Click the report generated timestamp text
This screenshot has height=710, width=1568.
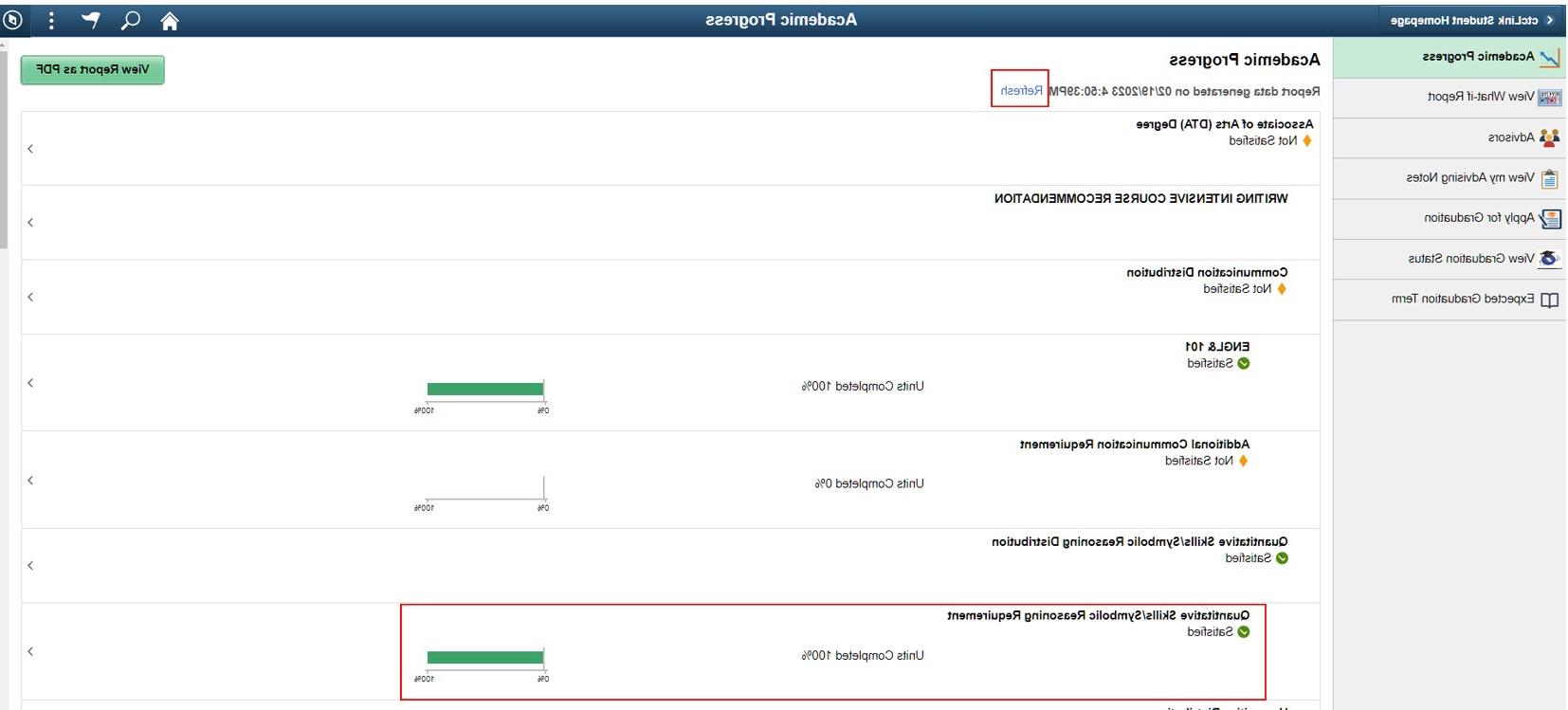click(1184, 92)
